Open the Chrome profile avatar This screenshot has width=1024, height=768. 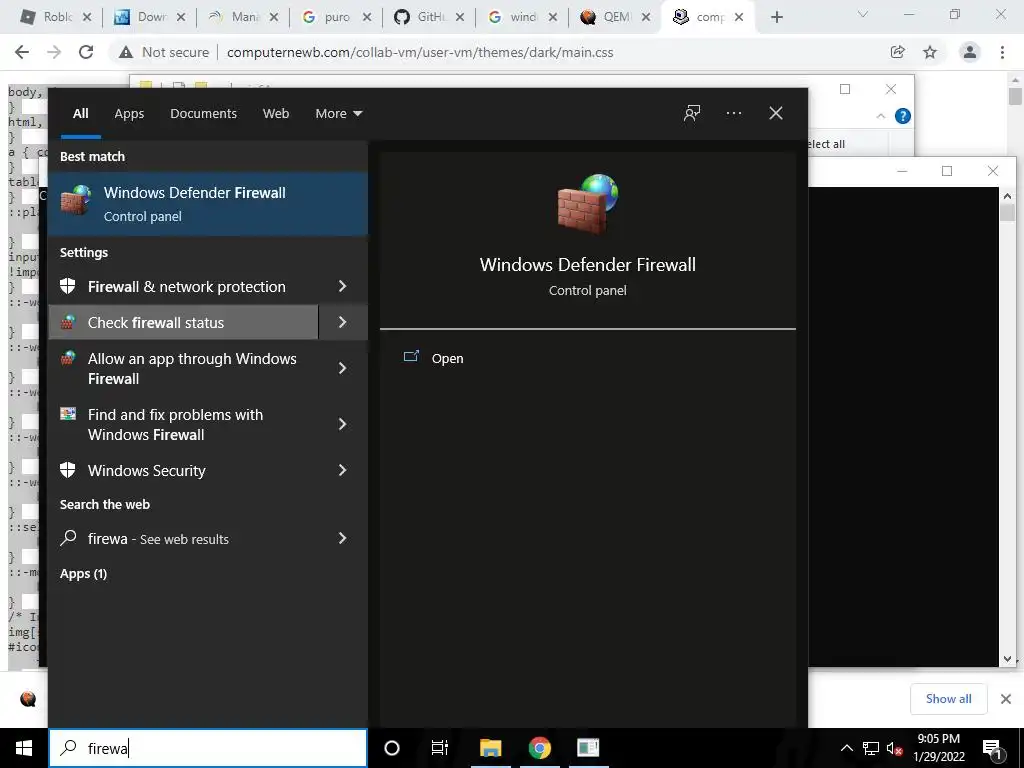point(970,52)
